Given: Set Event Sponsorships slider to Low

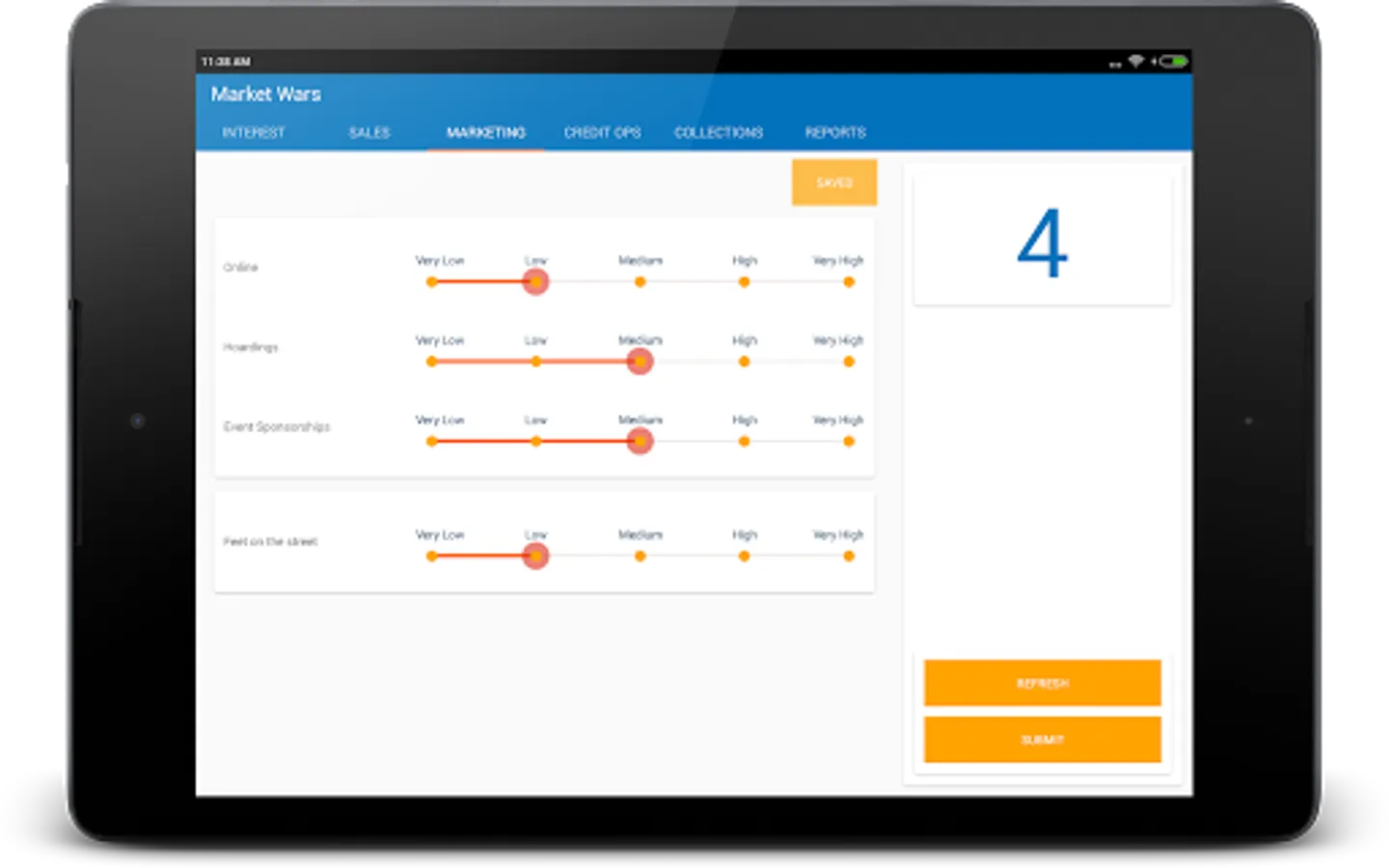Looking at the screenshot, I should tap(535, 441).
